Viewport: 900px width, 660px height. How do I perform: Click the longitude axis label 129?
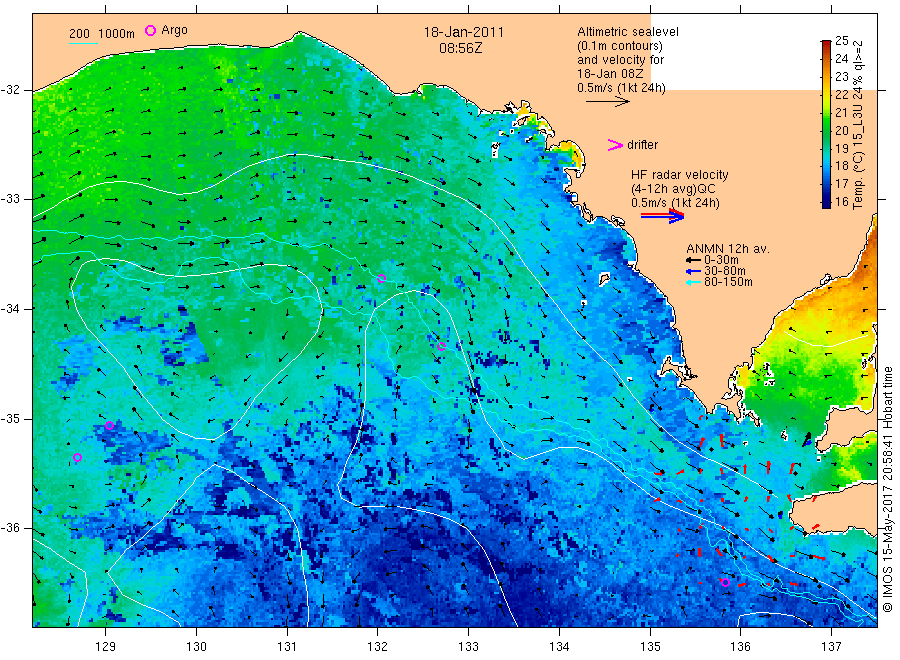[x=106, y=647]
